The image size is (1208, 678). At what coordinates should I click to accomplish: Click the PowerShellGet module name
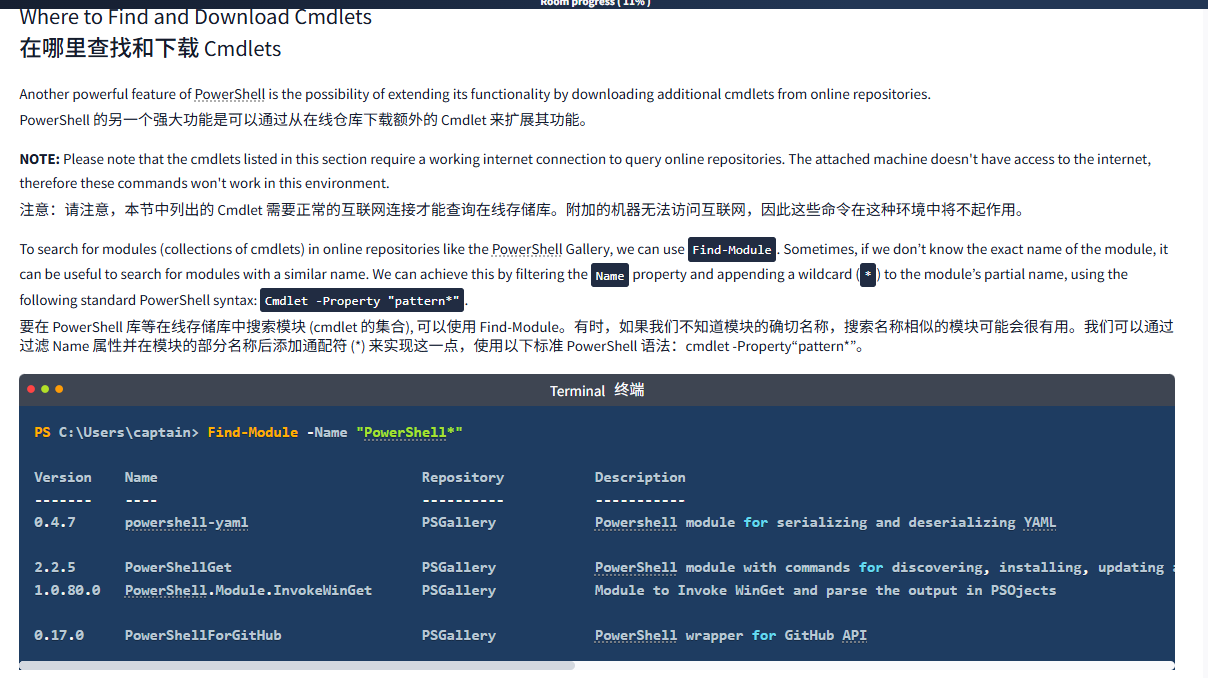coord(178,567)
